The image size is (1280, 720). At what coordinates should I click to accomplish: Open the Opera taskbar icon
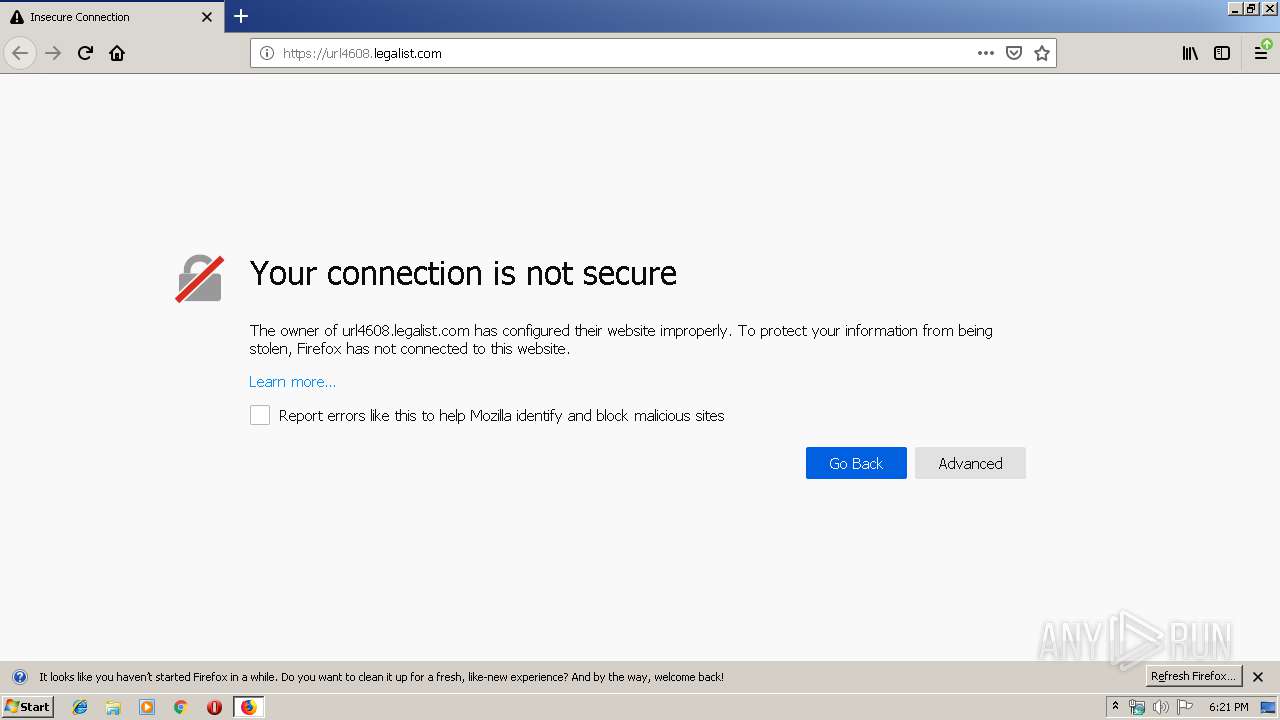[214, 707]
